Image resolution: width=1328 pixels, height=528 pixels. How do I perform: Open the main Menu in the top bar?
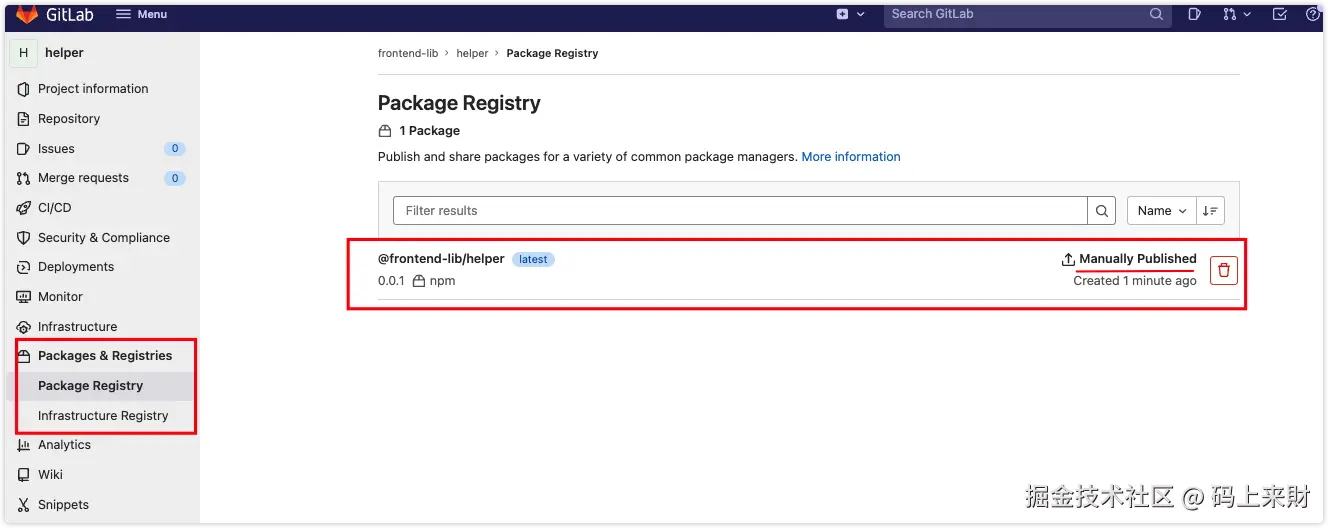[x=141, y=14]
